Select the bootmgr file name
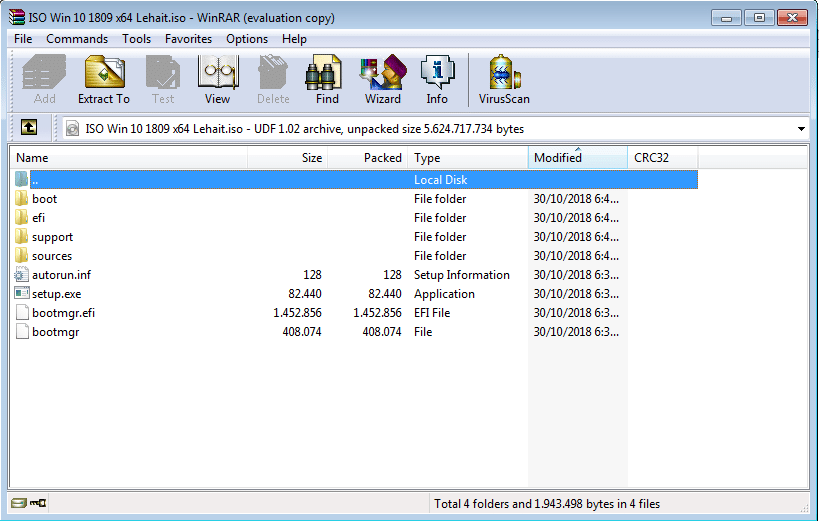 pyautogui.click(x=55, y=332)
